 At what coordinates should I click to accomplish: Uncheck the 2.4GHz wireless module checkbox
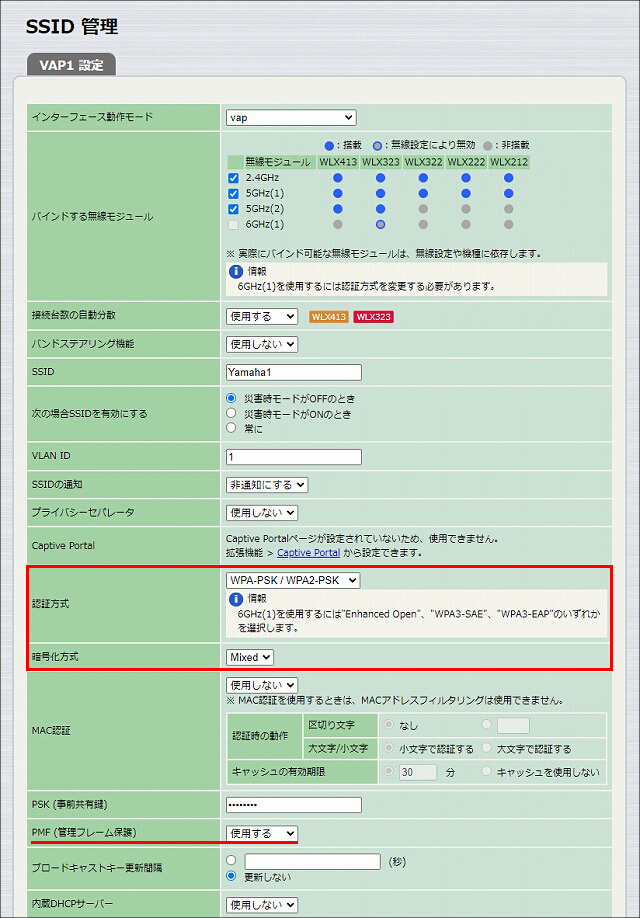click(x=233, y=178)
